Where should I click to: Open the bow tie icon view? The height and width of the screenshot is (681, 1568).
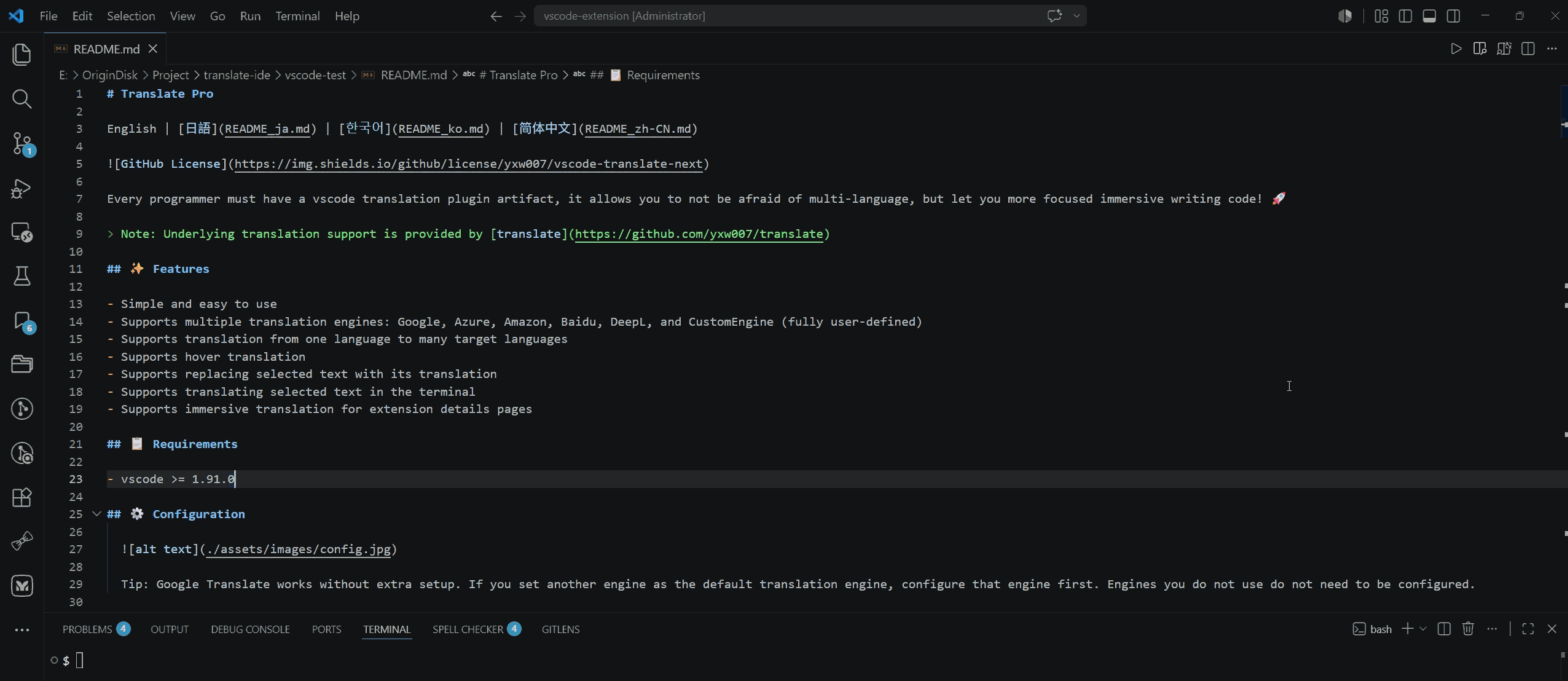(22, 541)
